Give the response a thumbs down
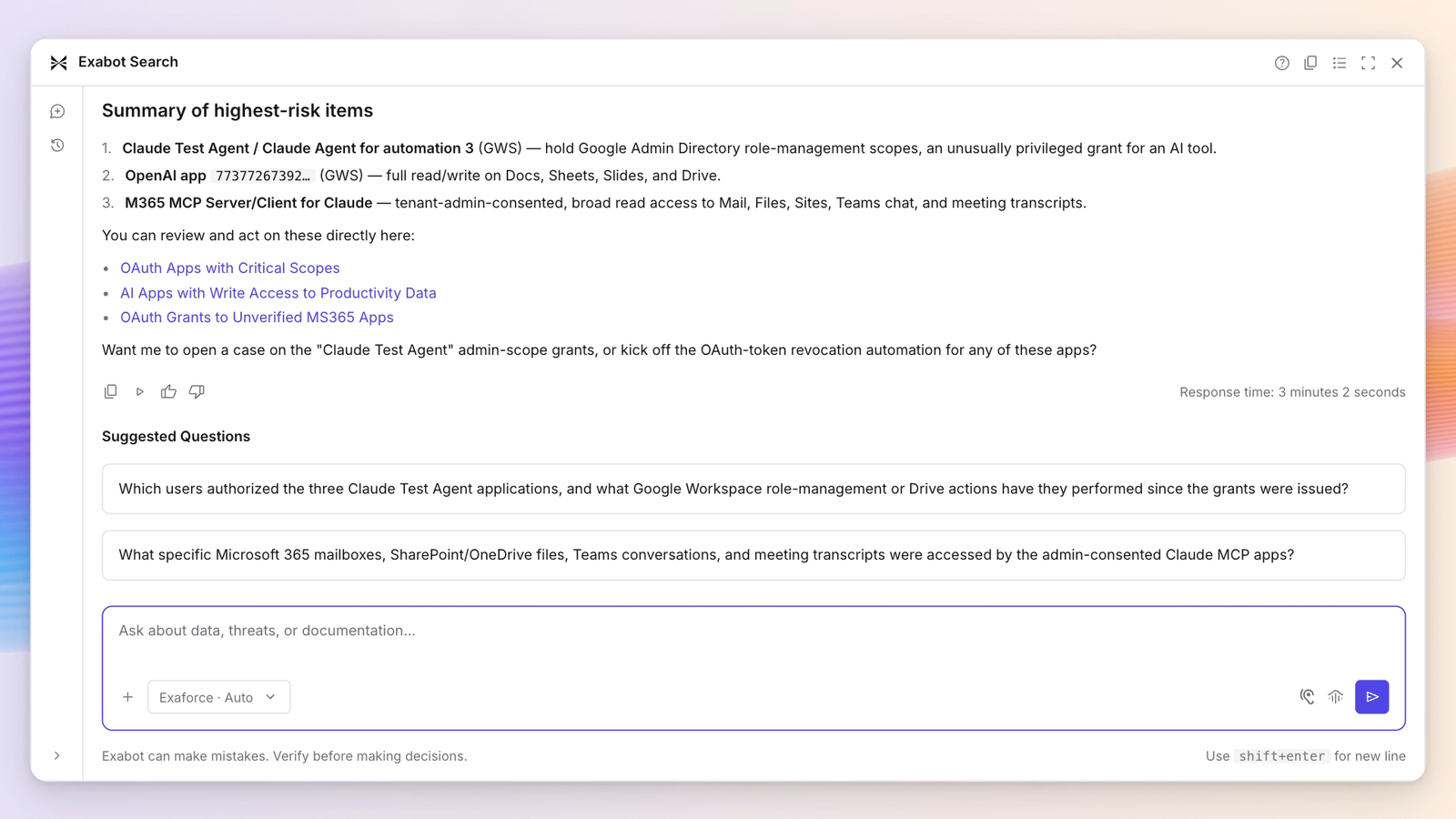The height and width of the screenshot is (819, 1456). (x=197, y=391)
